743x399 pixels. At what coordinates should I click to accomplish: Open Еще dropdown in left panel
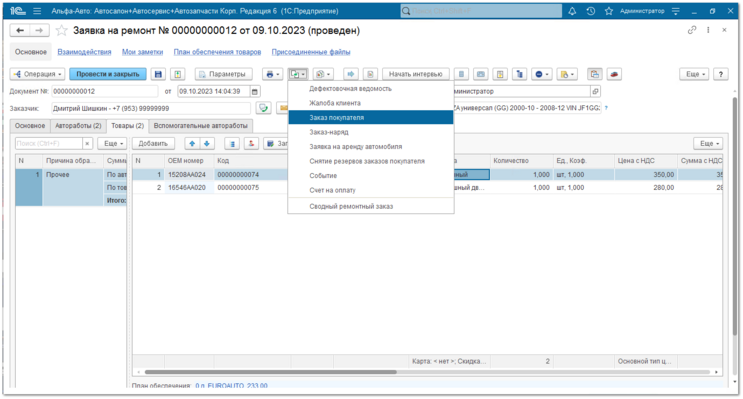click(113, 143)
